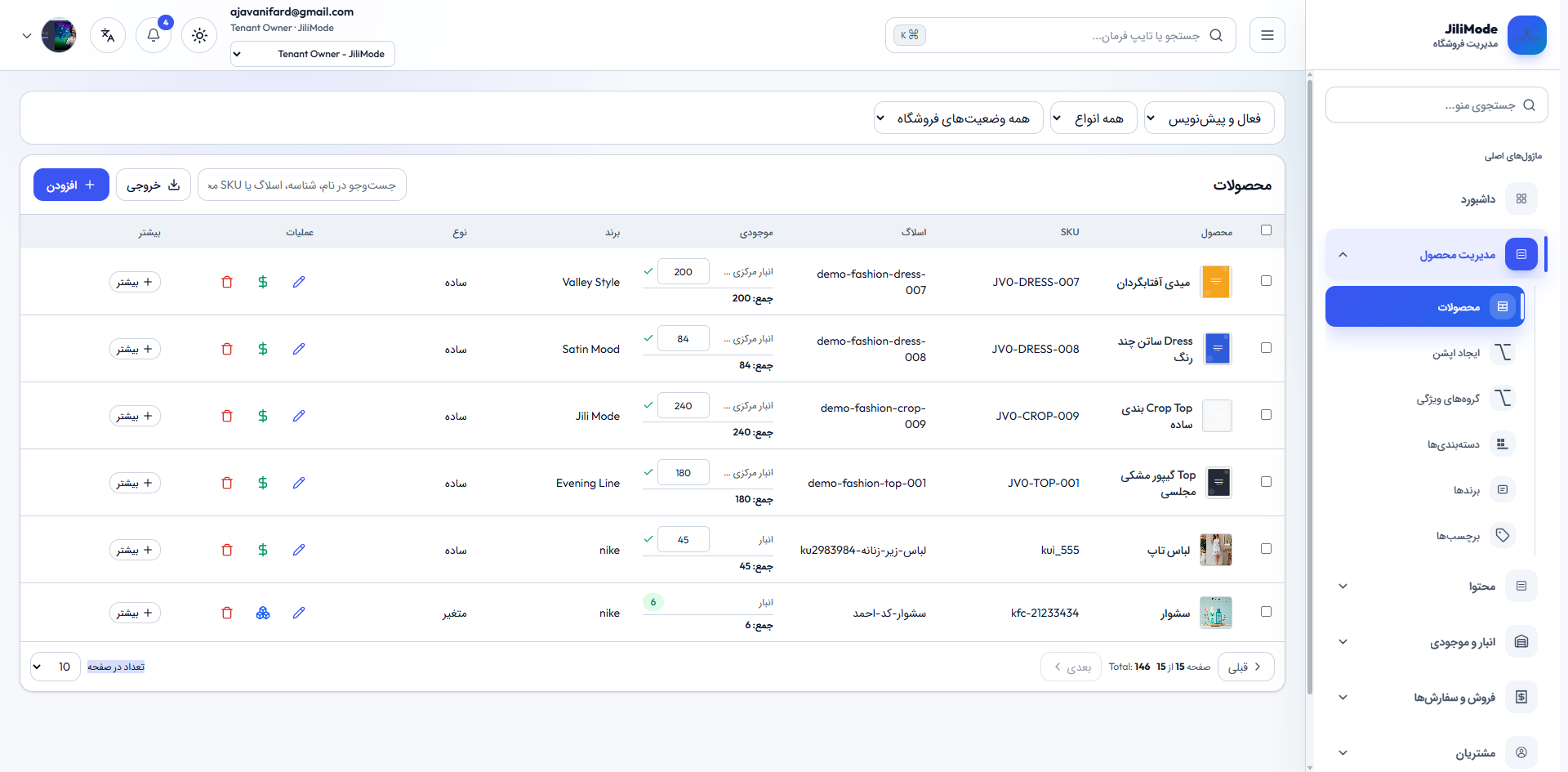Change the per-page count dropdown showing 10
The width and height of the screenshot is (1568, 772).
(x=56, y=667)
